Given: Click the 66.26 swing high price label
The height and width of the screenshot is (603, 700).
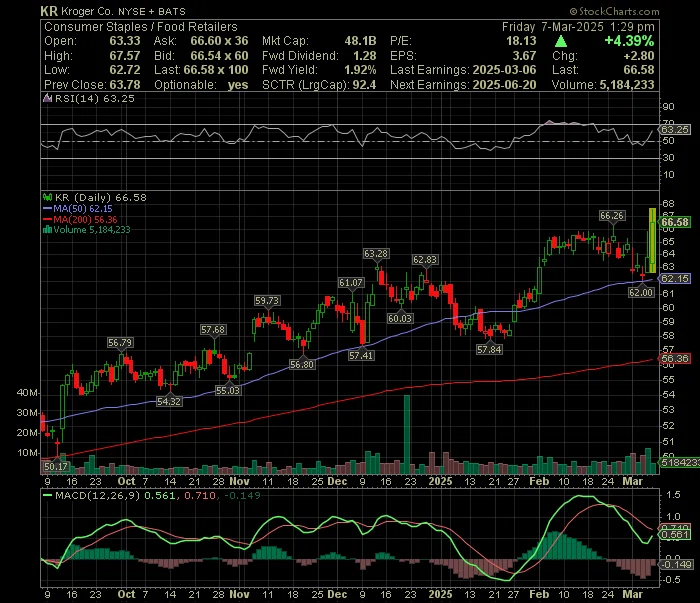Looking at the screenshot, I should click(612, 216).
